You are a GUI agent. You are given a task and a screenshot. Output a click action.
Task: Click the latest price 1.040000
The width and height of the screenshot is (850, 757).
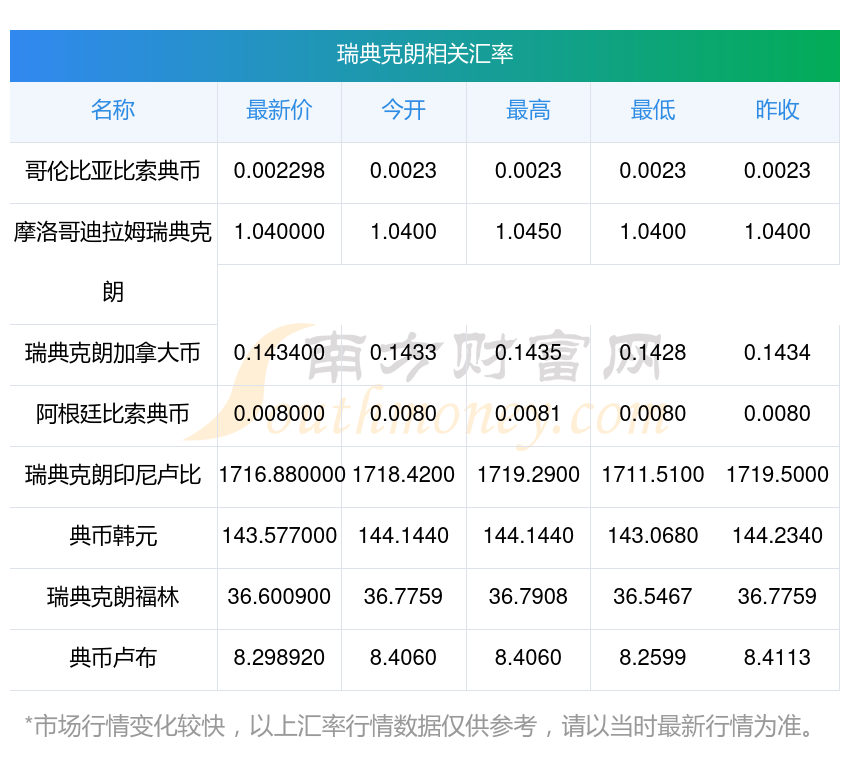coord(279,232)
